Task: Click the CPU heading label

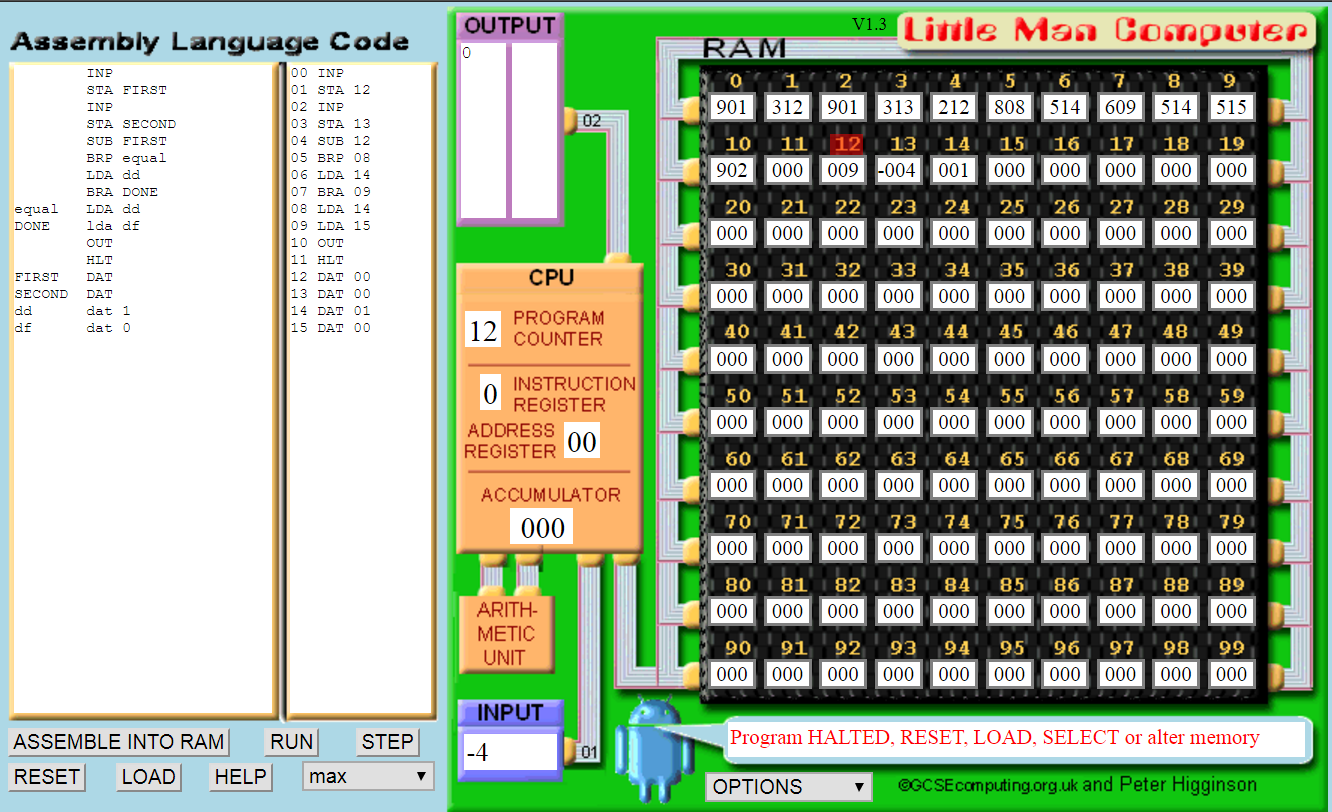Action: [x=551, y=278]
